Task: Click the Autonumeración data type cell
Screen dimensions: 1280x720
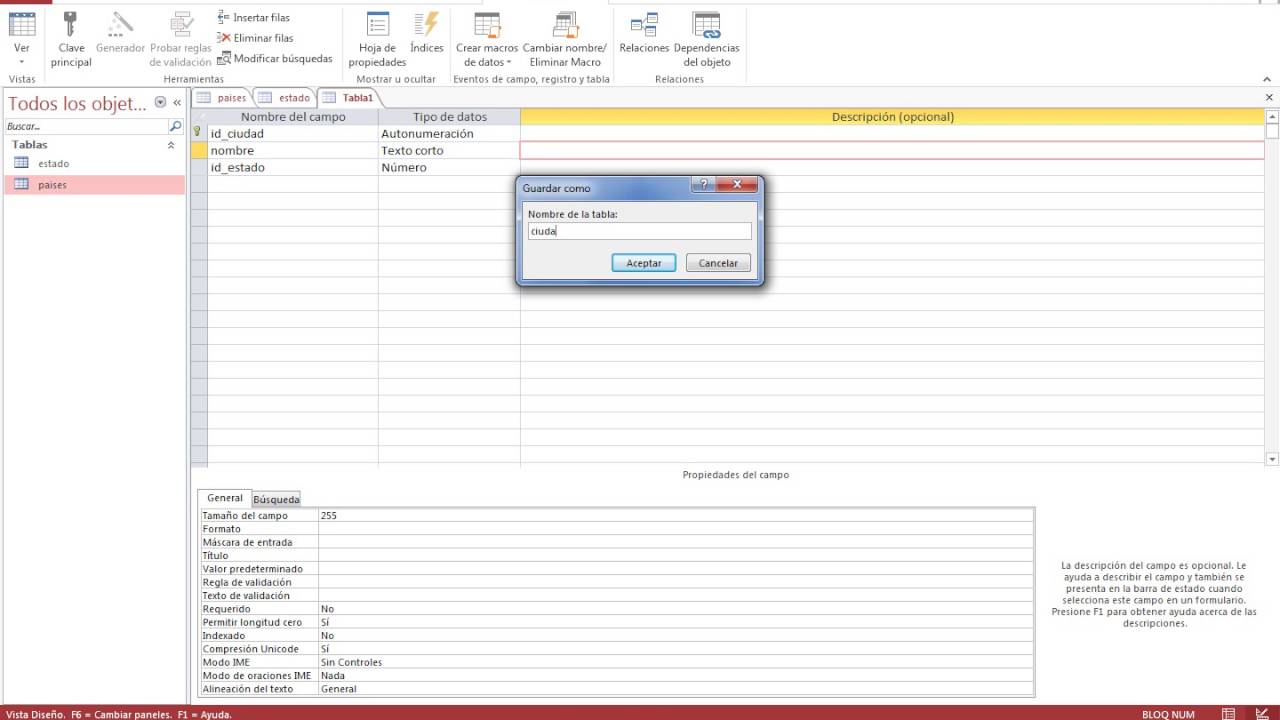Action: tap(449, 133)
